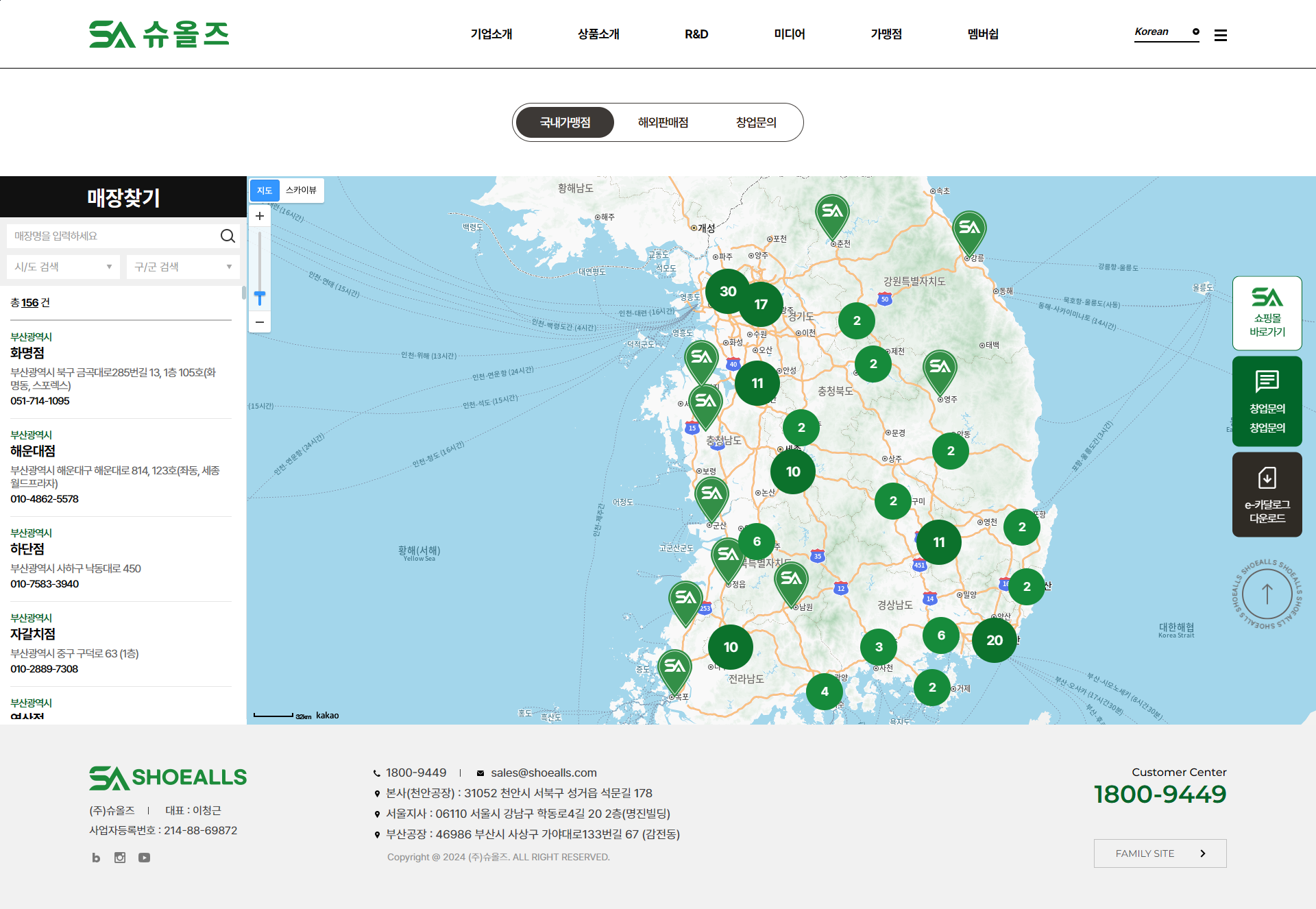The height and width of the screenshot is (909, 1316).
Task: Open the 멤버쉽 menu
Action: tap(983, 34)
